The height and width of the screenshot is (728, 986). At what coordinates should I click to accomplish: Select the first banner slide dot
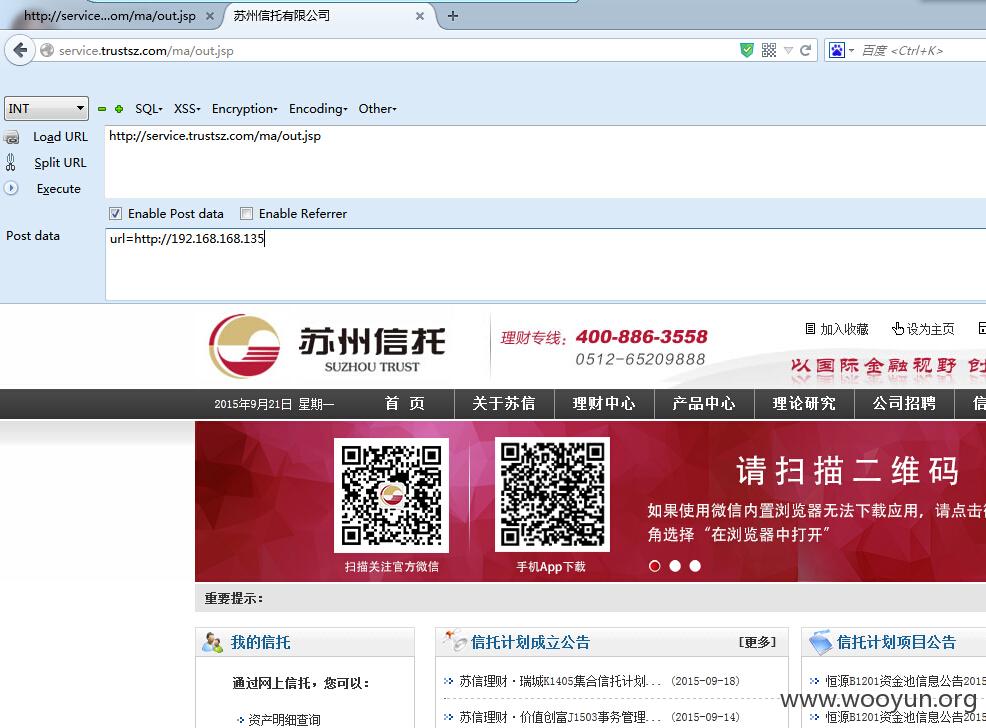655,566
